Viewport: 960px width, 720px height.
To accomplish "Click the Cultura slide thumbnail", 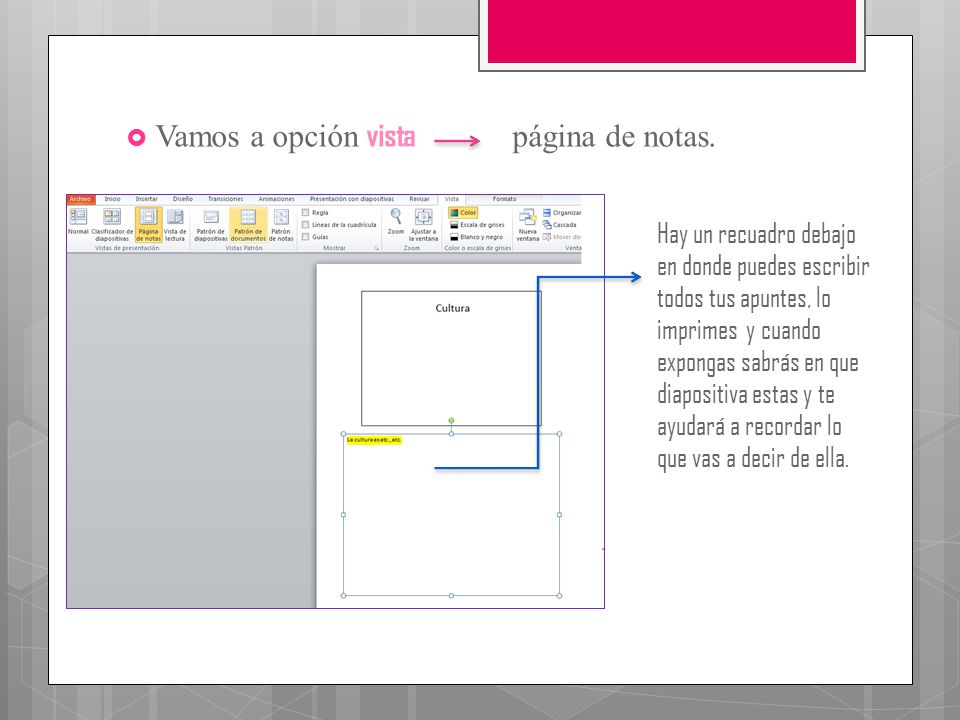I will (451, 358).
